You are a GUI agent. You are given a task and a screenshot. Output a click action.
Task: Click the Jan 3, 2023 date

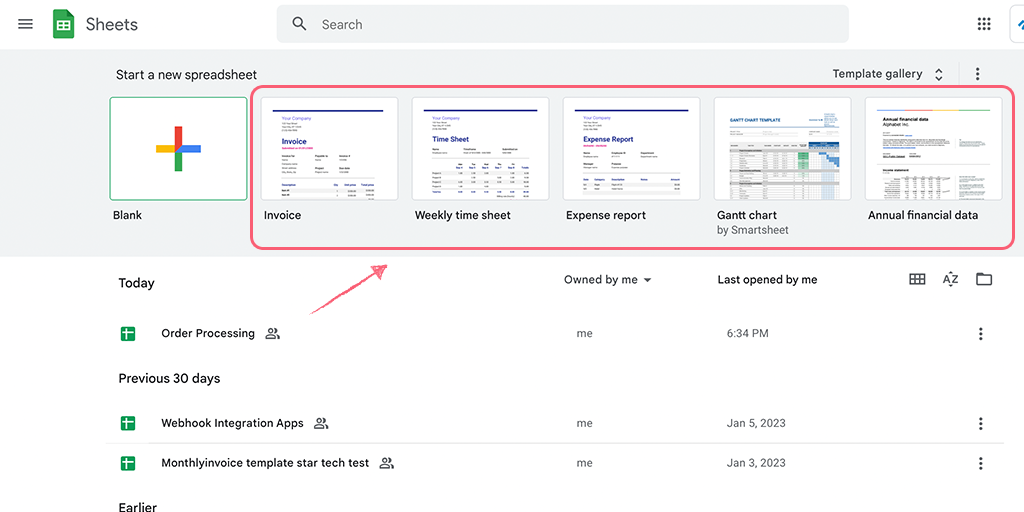[756, 464]
